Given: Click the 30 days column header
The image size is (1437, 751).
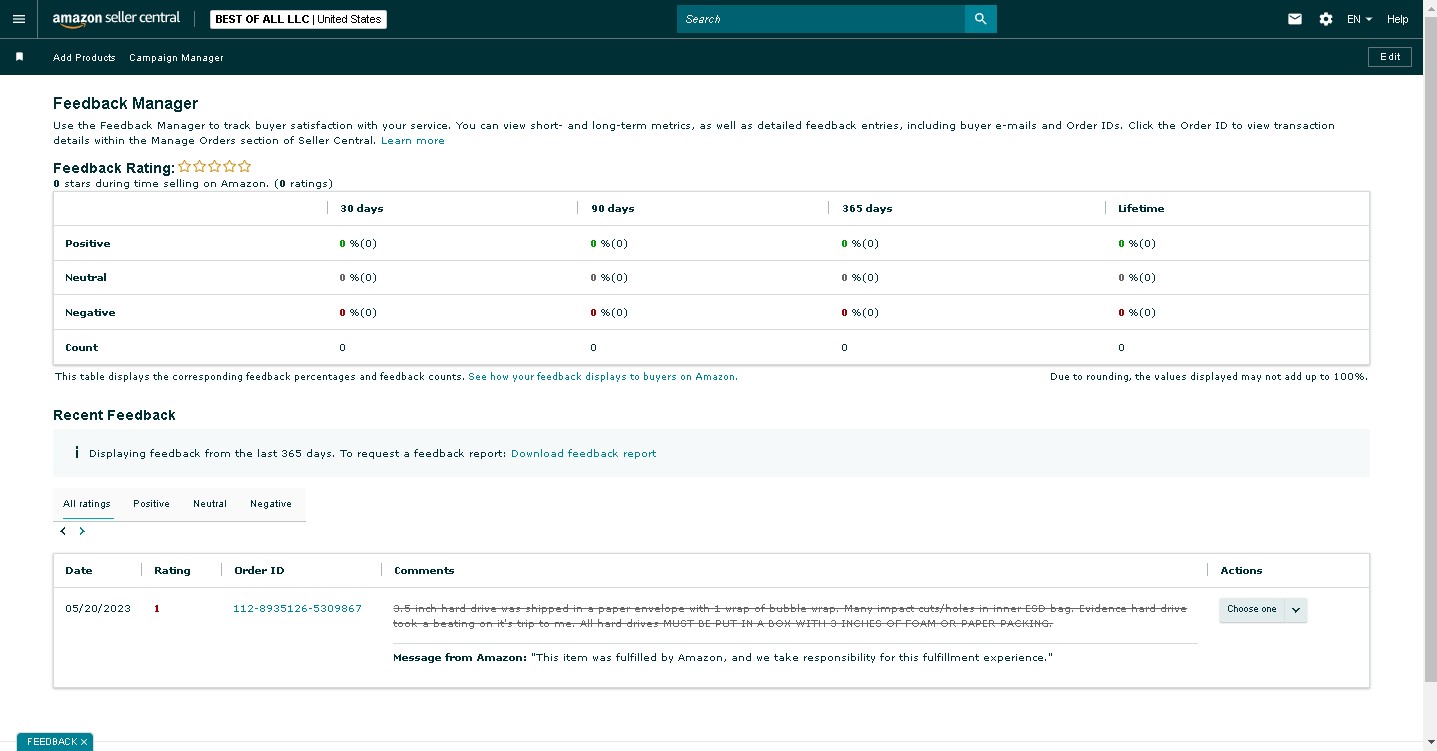Looking at the screenshot, I should (x=362, y=209).
